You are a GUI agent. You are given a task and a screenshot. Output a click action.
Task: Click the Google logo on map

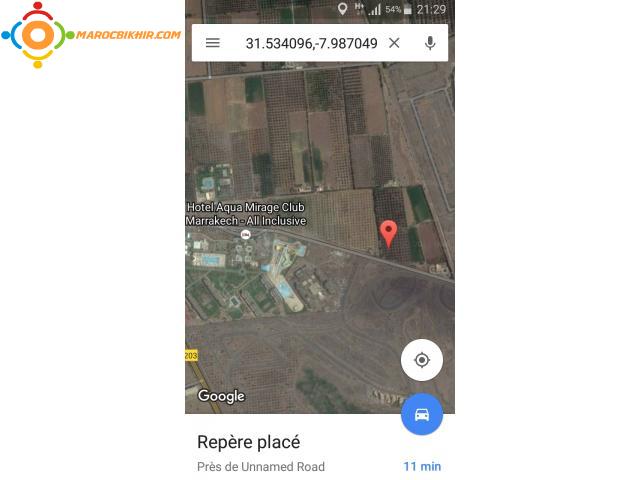point(221,396)
